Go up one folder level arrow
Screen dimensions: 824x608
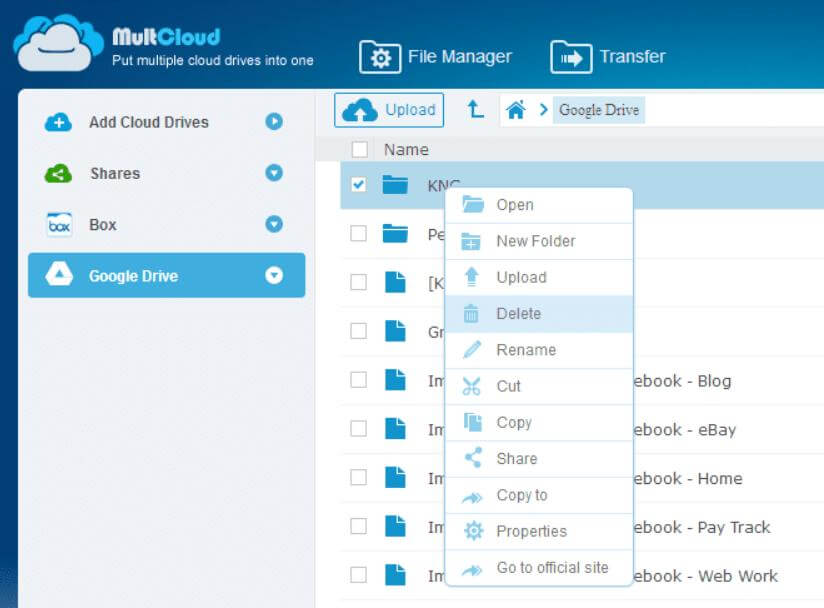tap(475, 110)
